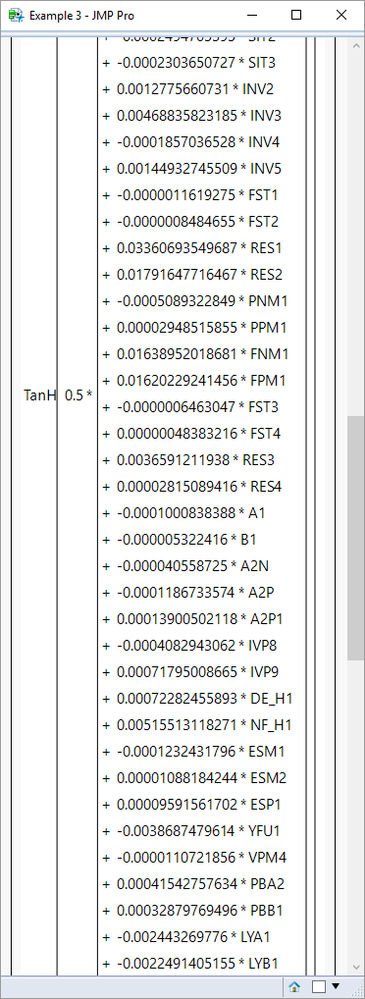Select the 0.0046883582318­5 * INV3 term
The height and width of the screenshot is (999, 365).
199,116
